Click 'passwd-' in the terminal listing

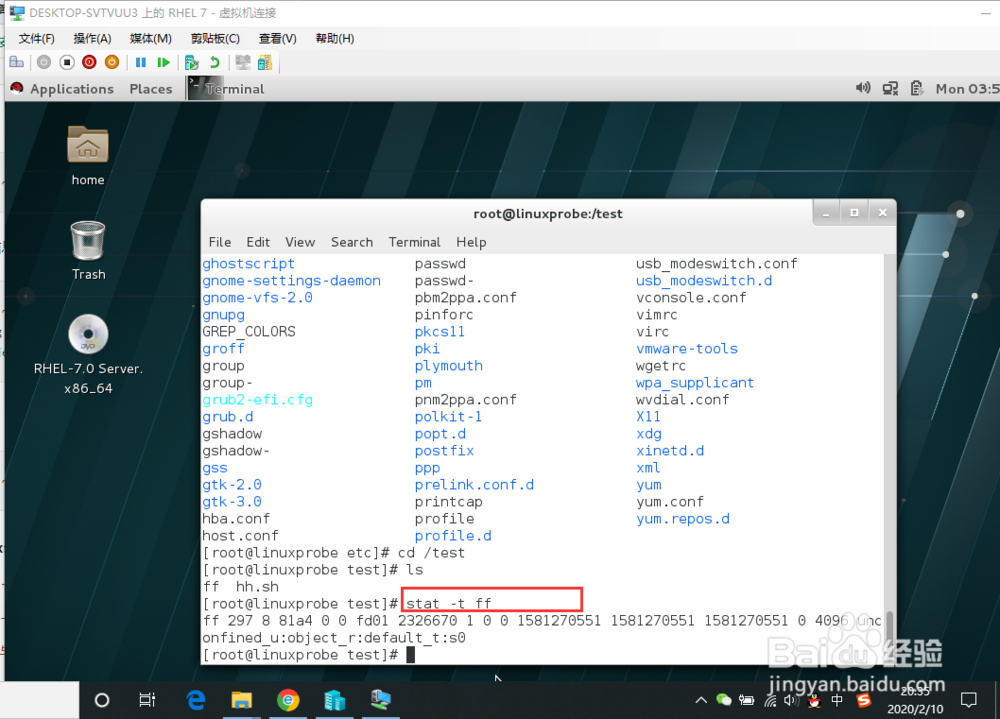pyautogui.click(x=444, y=281)
